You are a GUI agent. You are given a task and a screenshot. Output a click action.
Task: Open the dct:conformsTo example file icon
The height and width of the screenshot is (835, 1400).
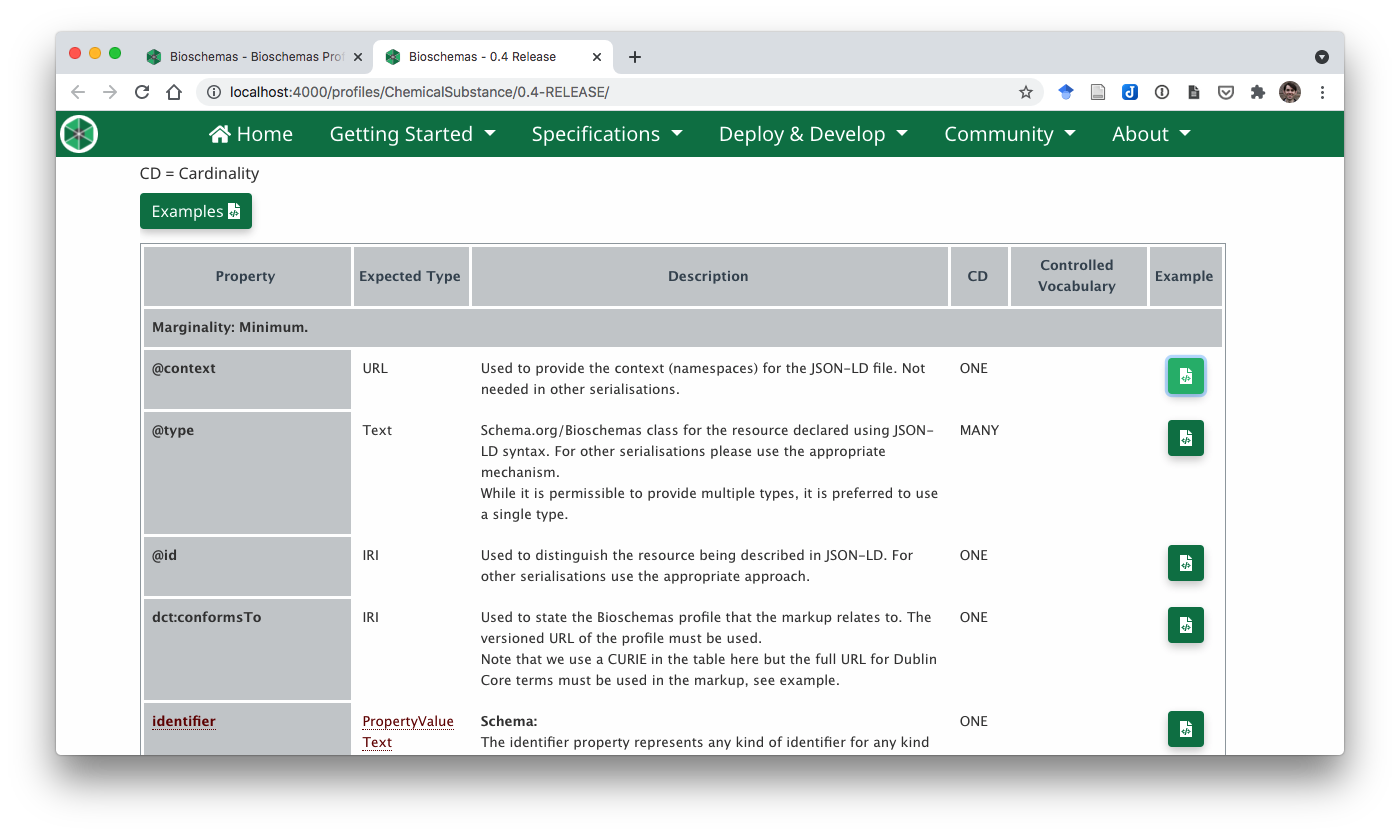point(1185,625)
